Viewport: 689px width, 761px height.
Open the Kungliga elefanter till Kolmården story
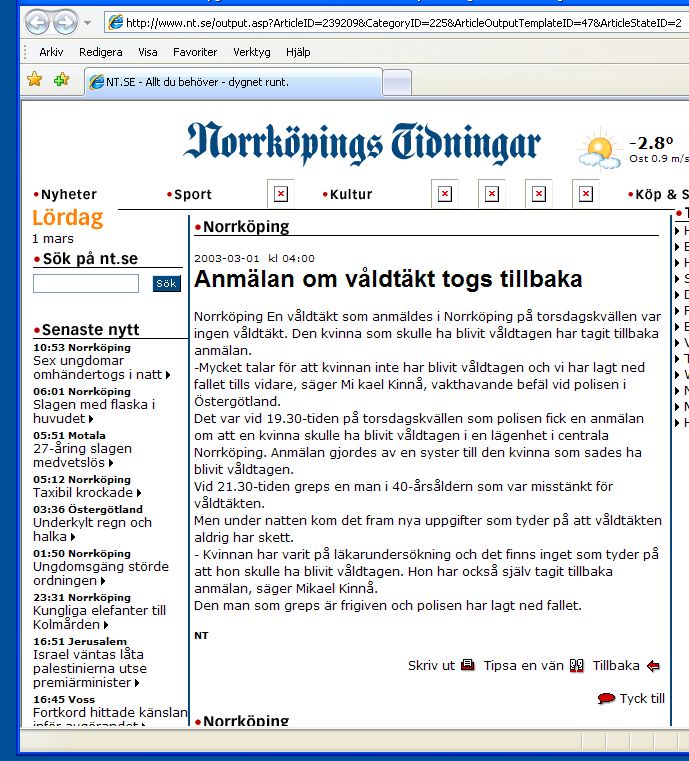(x=99, y=617)
